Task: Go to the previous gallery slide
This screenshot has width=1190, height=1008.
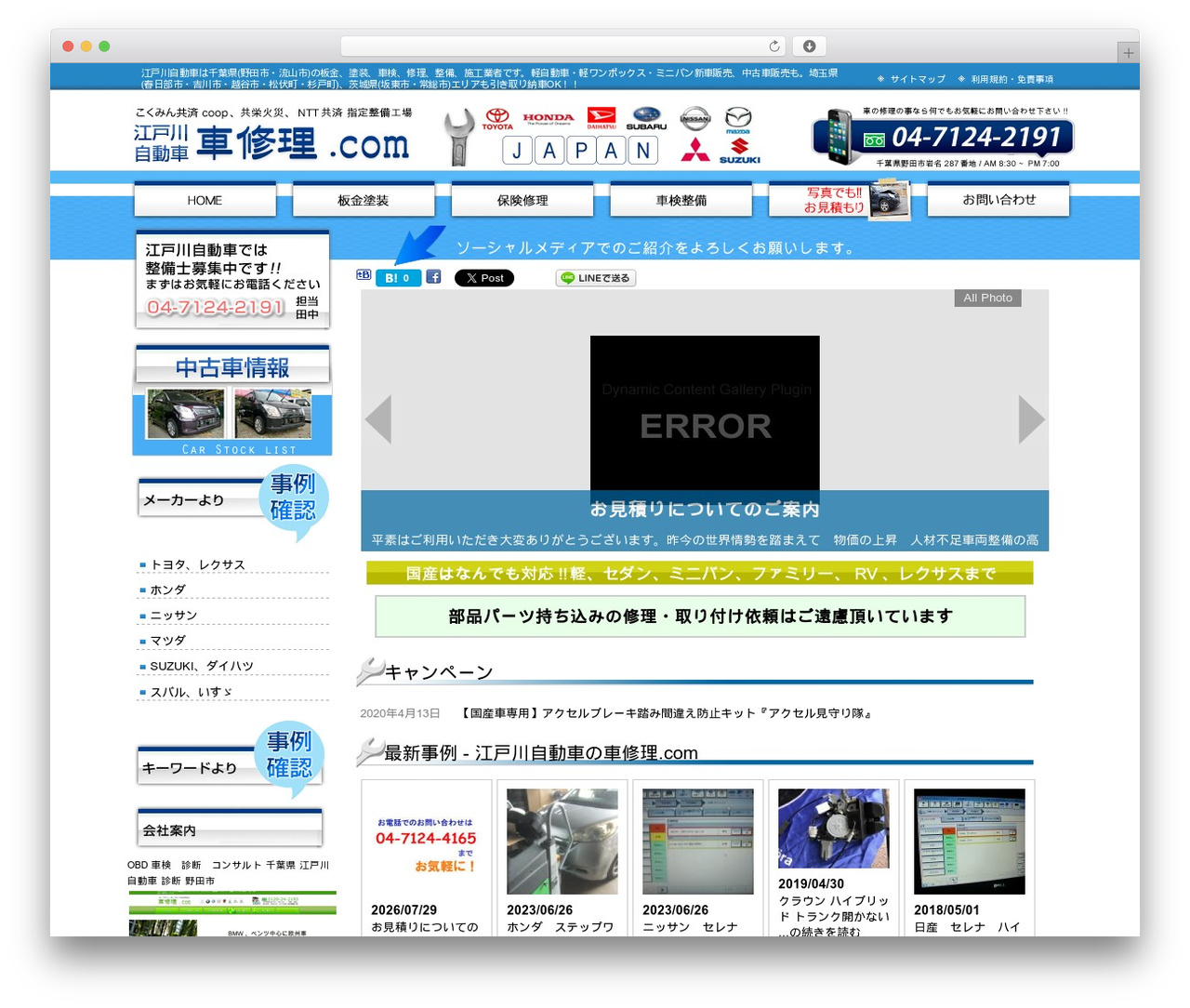Action: (x=378, y=419)
